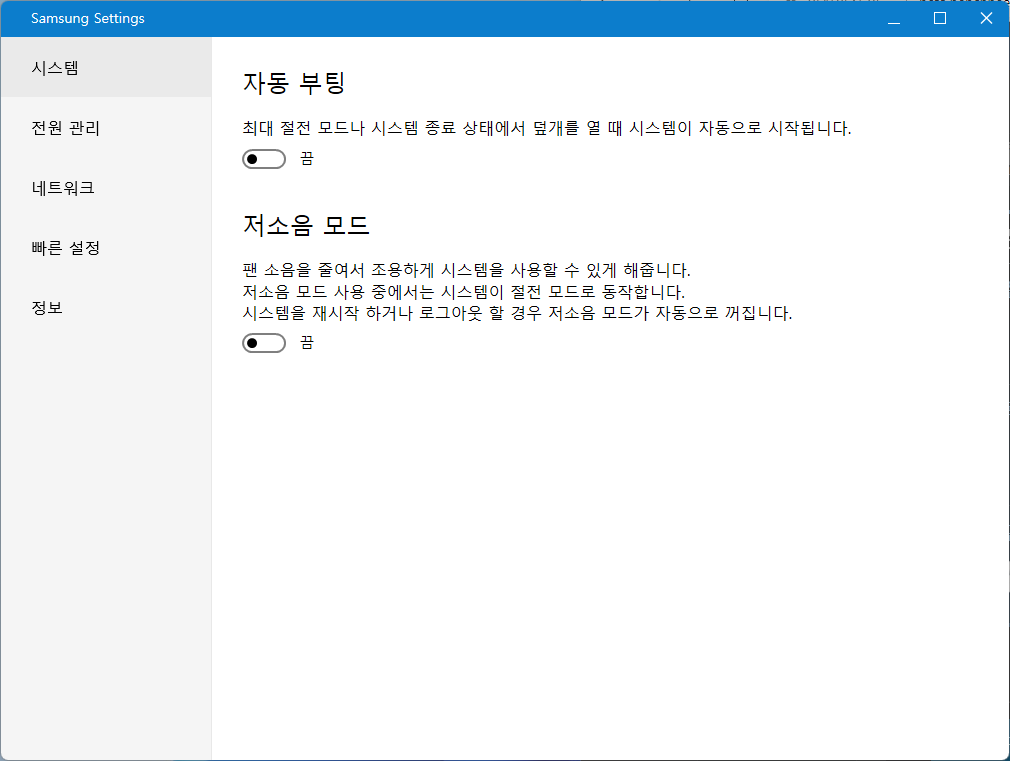Click the line about reducing 팬 소음
Viewport: 1010px width, 761px height.
point(466,271)
